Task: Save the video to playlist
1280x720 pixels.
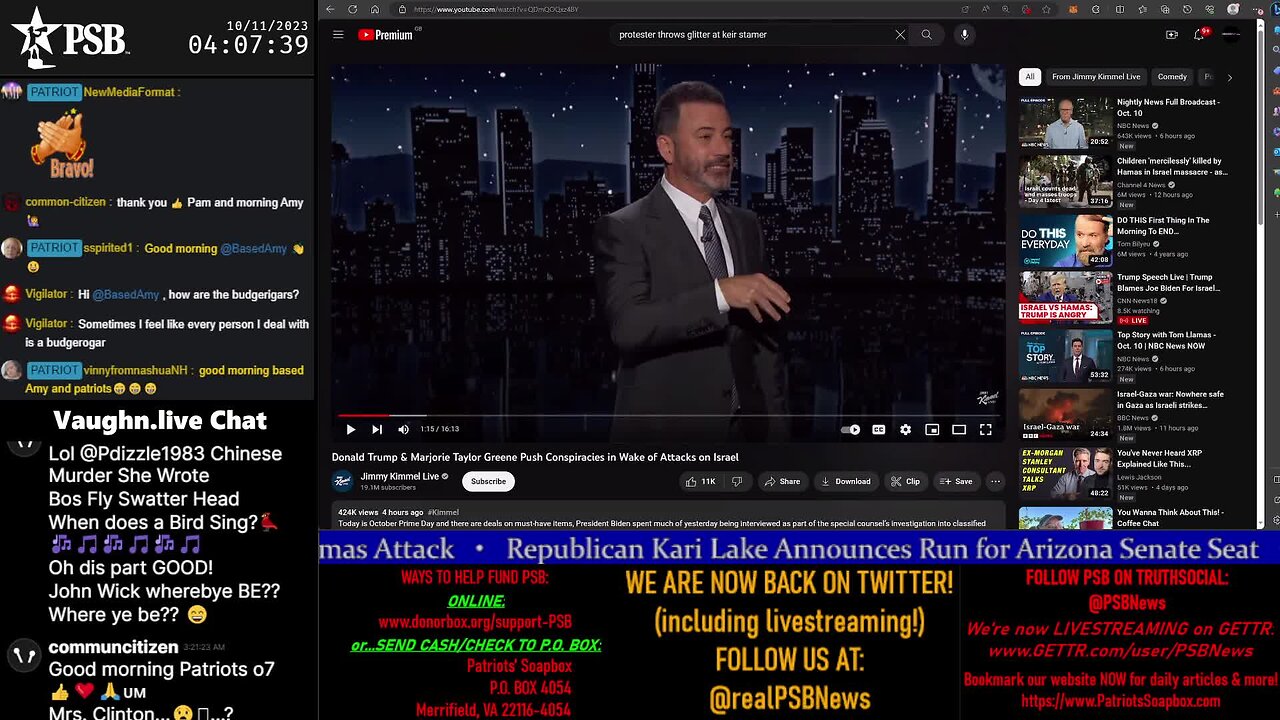Action: 955,481
